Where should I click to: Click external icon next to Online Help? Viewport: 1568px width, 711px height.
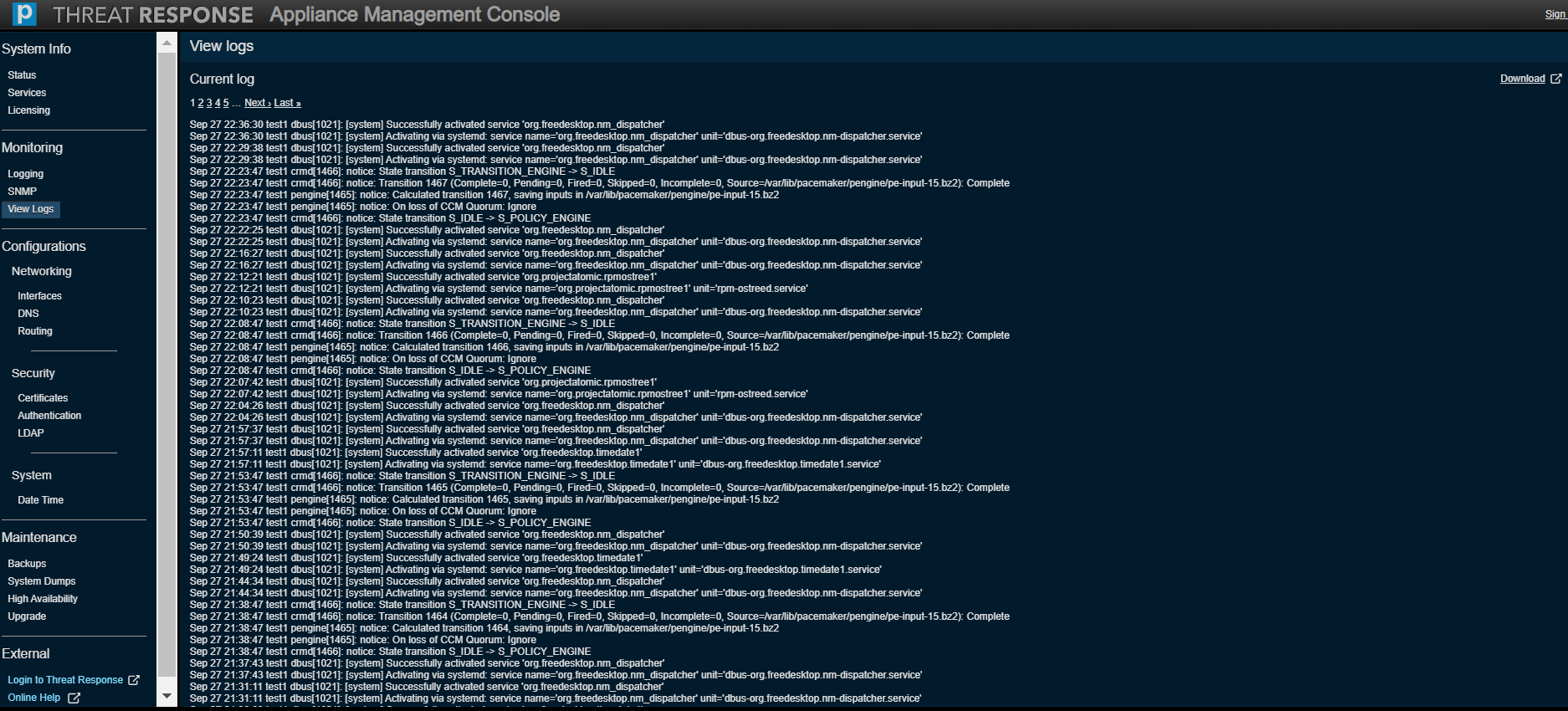click(x=74, y=698)
